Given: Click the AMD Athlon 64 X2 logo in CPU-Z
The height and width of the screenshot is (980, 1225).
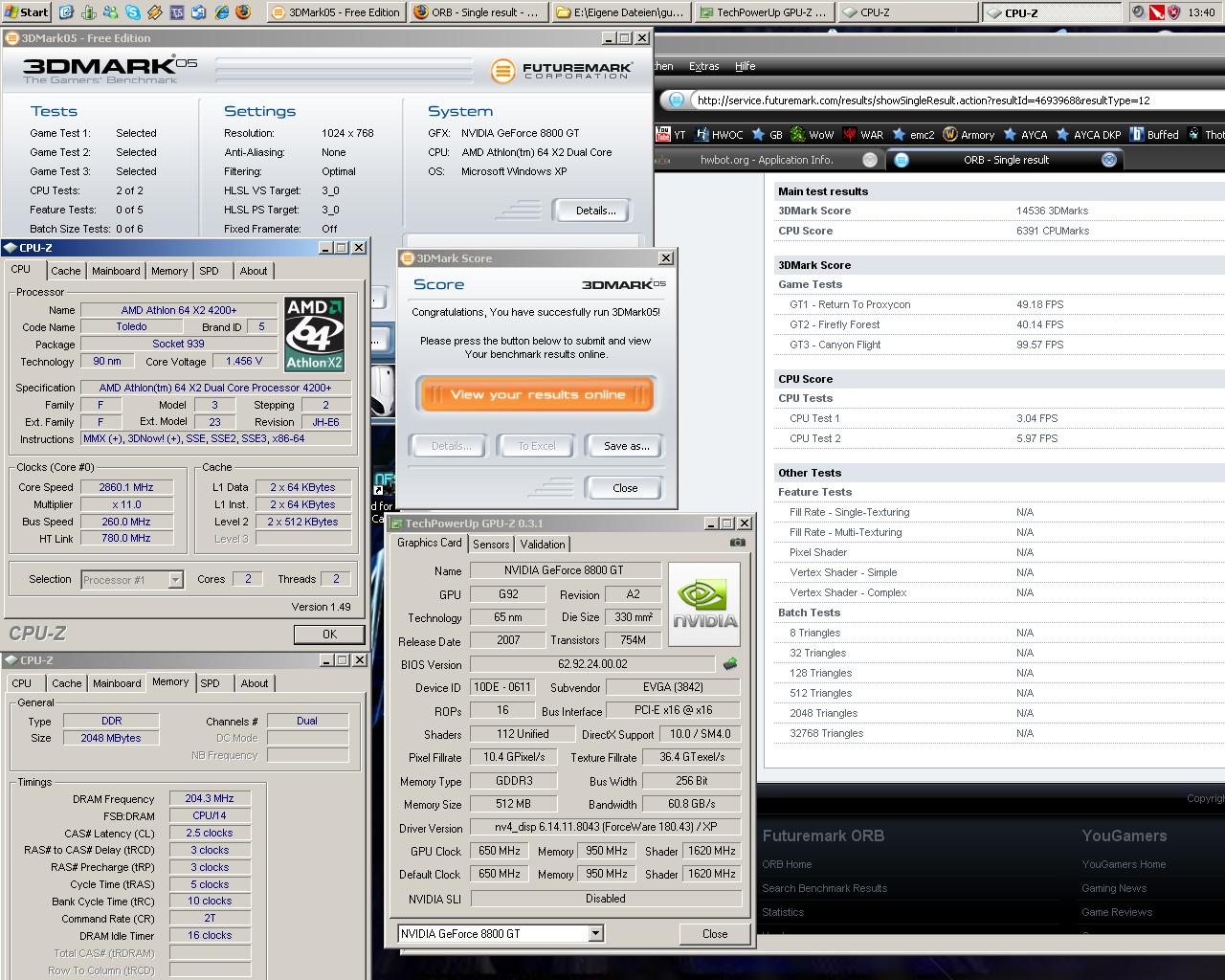Looking at the screenshot, I should click(314, 334).
